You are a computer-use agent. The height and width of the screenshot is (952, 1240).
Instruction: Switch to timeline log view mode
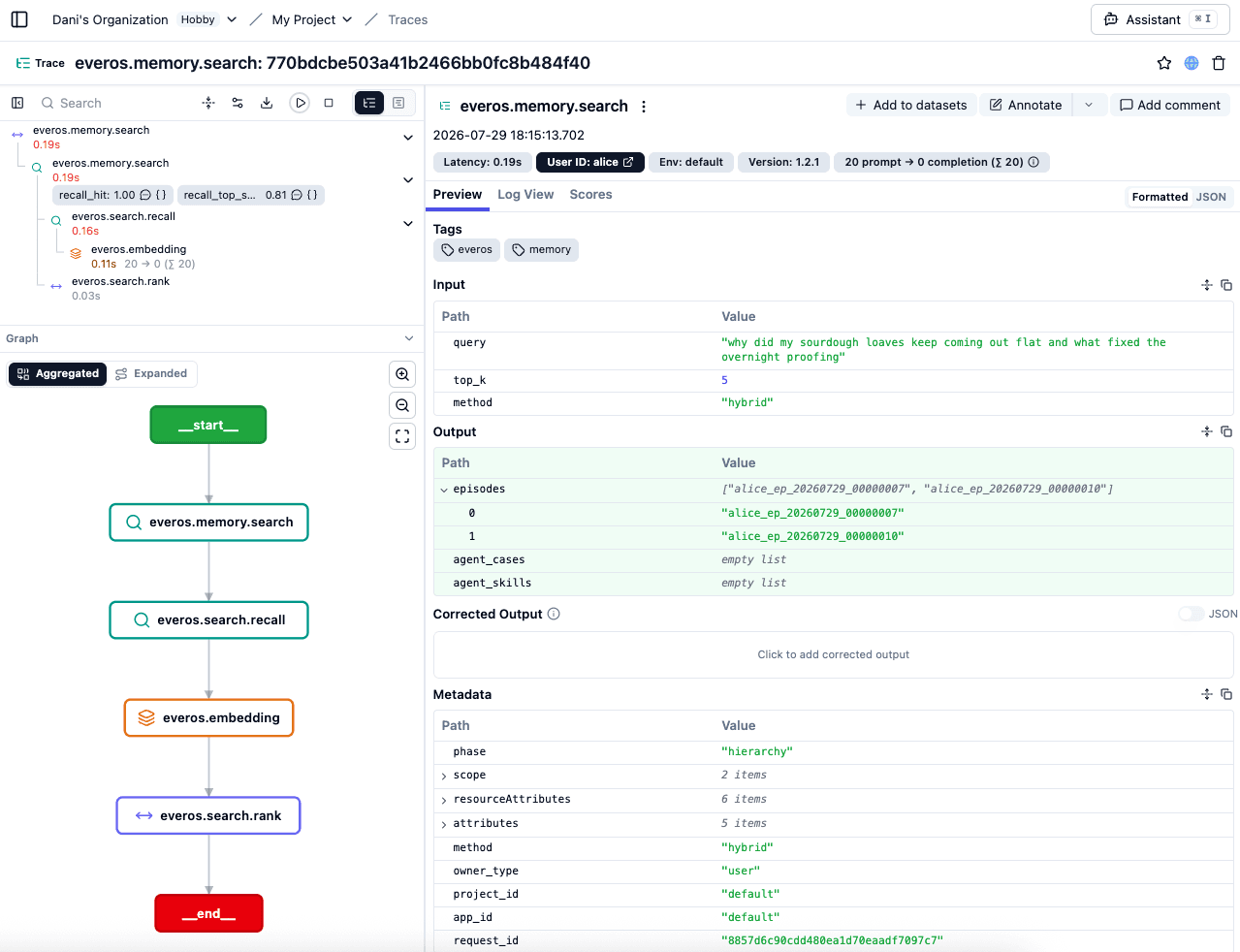click(x=398, y=103)
